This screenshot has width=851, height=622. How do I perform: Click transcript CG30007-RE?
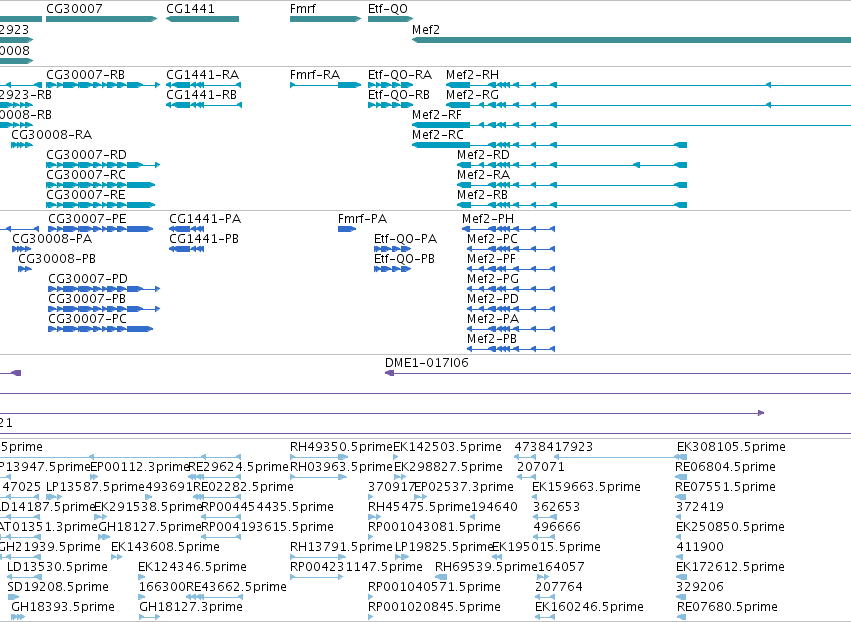click(100, 205)
